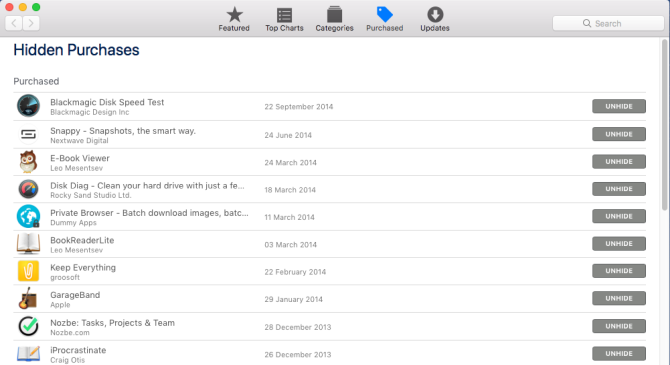Click the date 29 January 2014
Screen dimensions: 670x365
pyautogui.click(x=294, y=299)
